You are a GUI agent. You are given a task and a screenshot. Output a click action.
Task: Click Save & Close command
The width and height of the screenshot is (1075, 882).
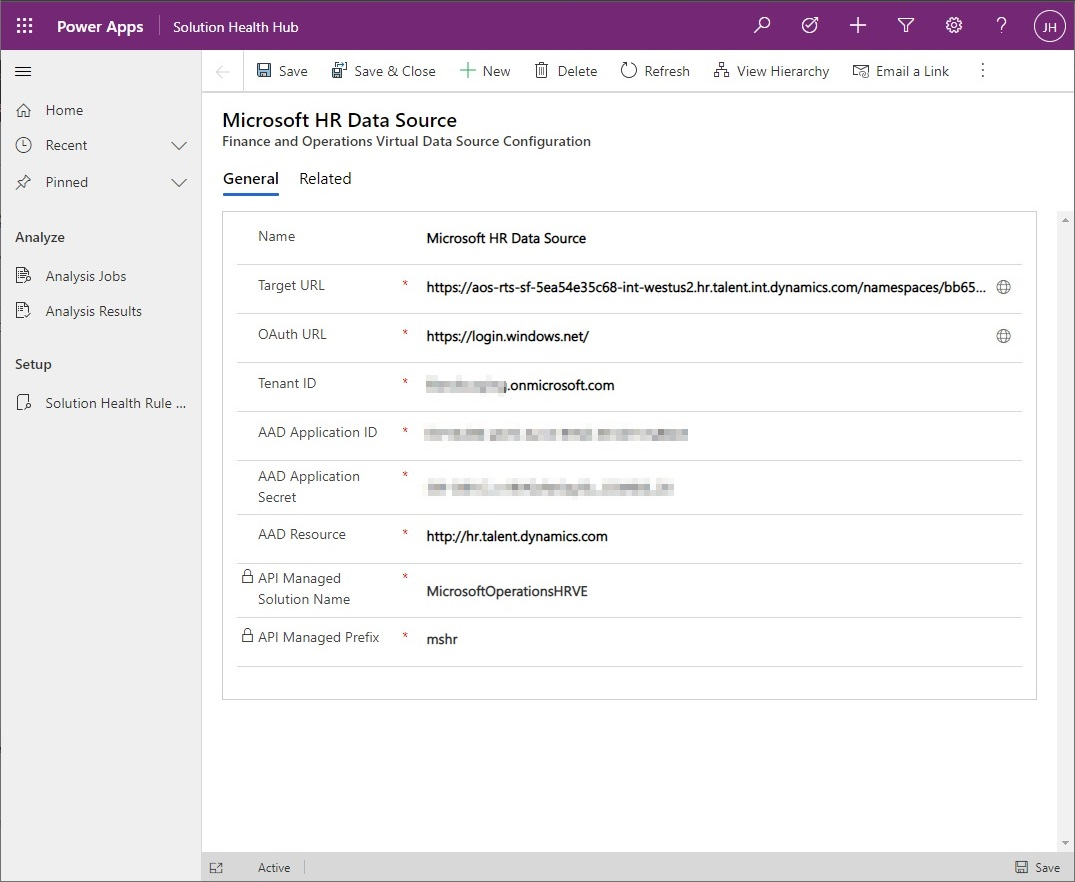click(x=383, y=71)
